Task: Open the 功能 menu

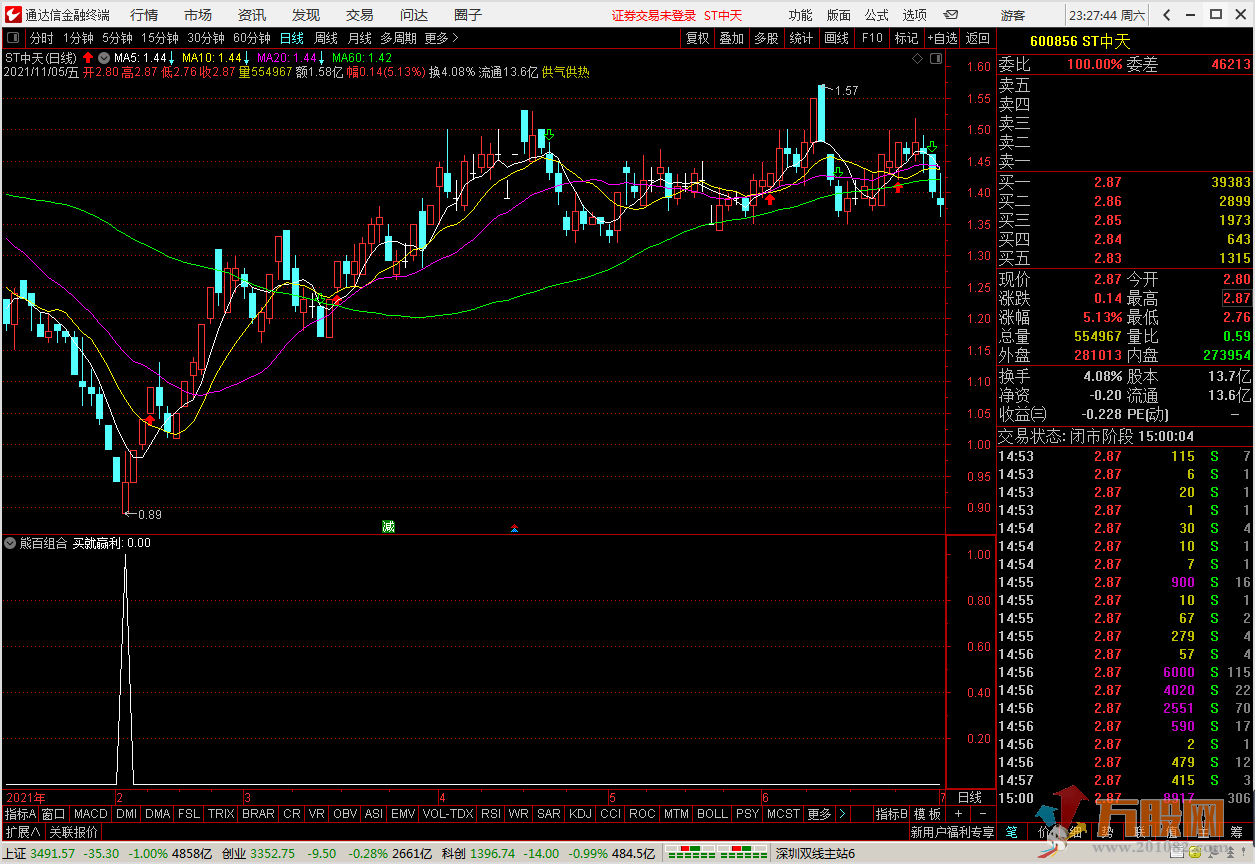Action: 800,15
